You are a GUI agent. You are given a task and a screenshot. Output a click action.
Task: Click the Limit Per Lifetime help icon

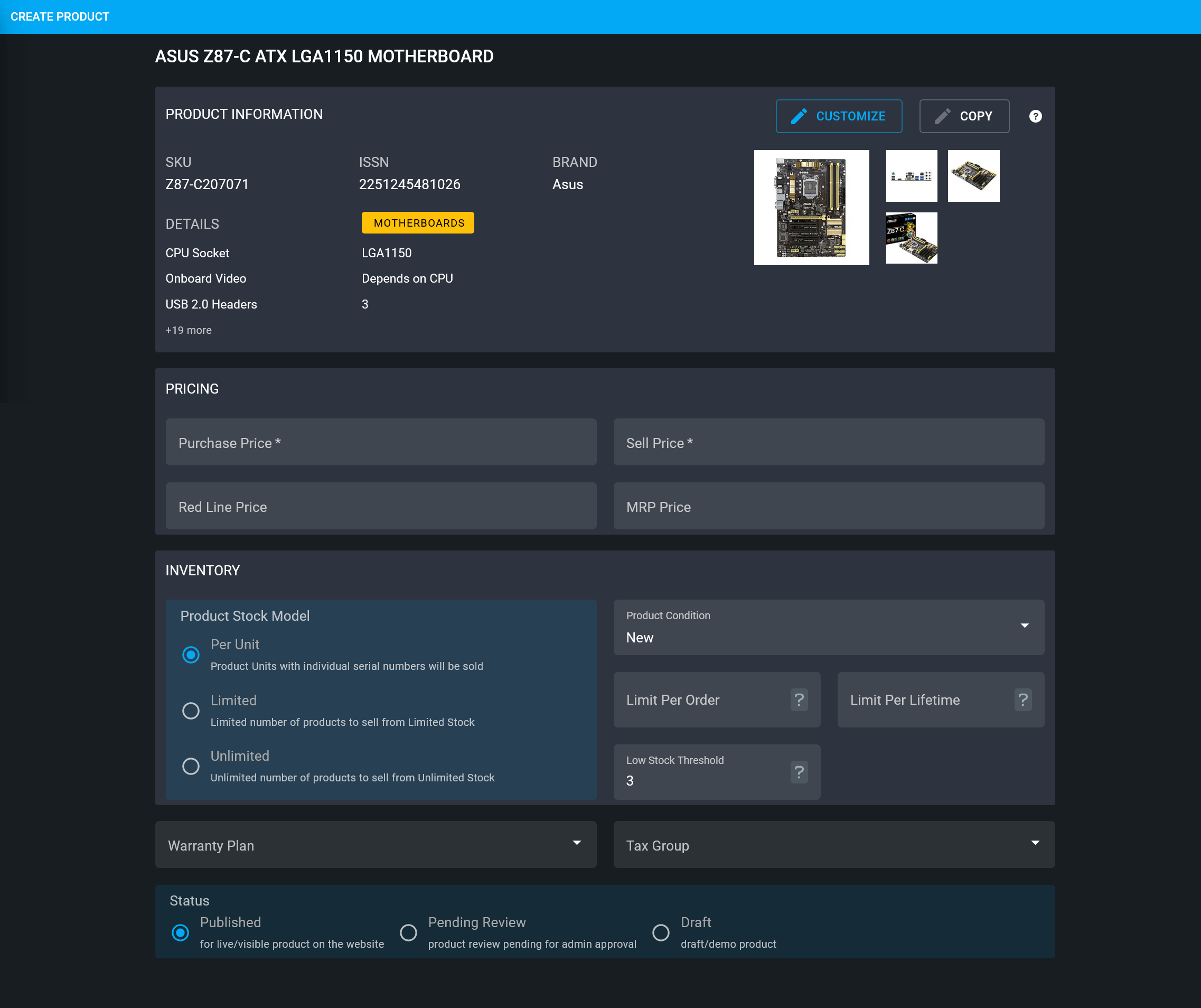coord(1023,699)
